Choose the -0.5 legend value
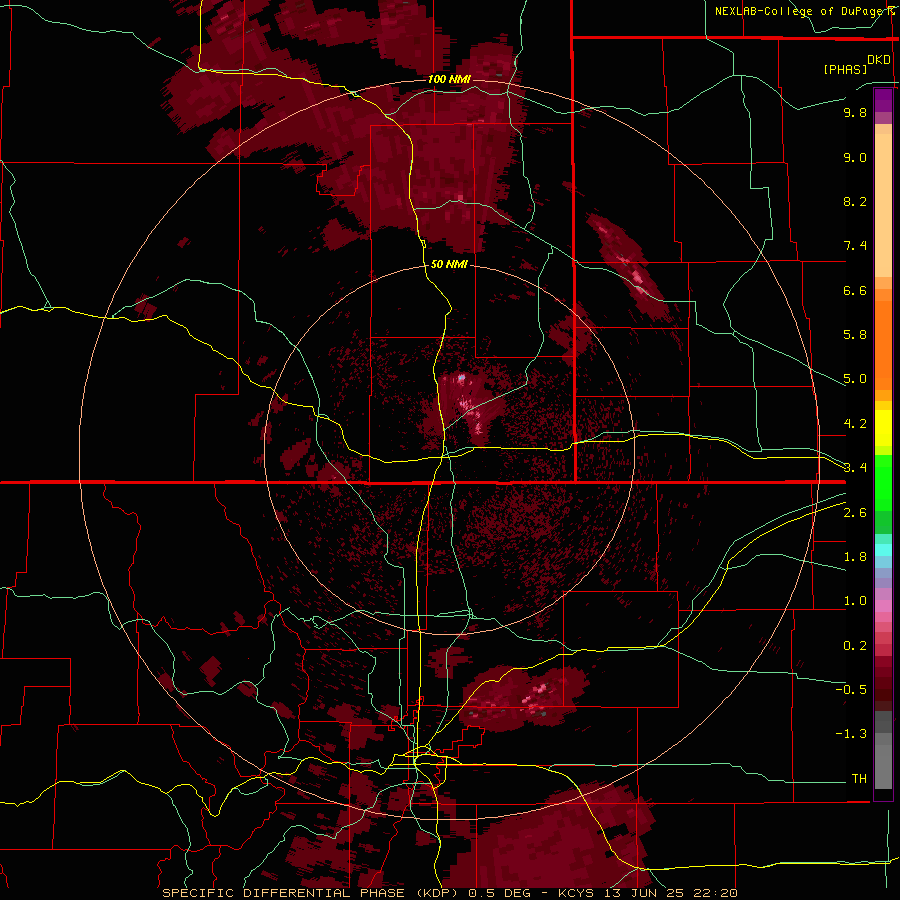 [x=851, y=689]
